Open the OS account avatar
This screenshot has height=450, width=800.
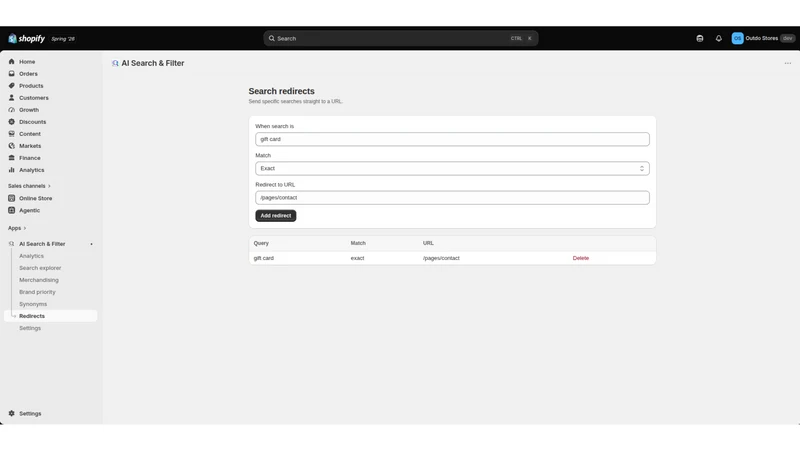737,38
